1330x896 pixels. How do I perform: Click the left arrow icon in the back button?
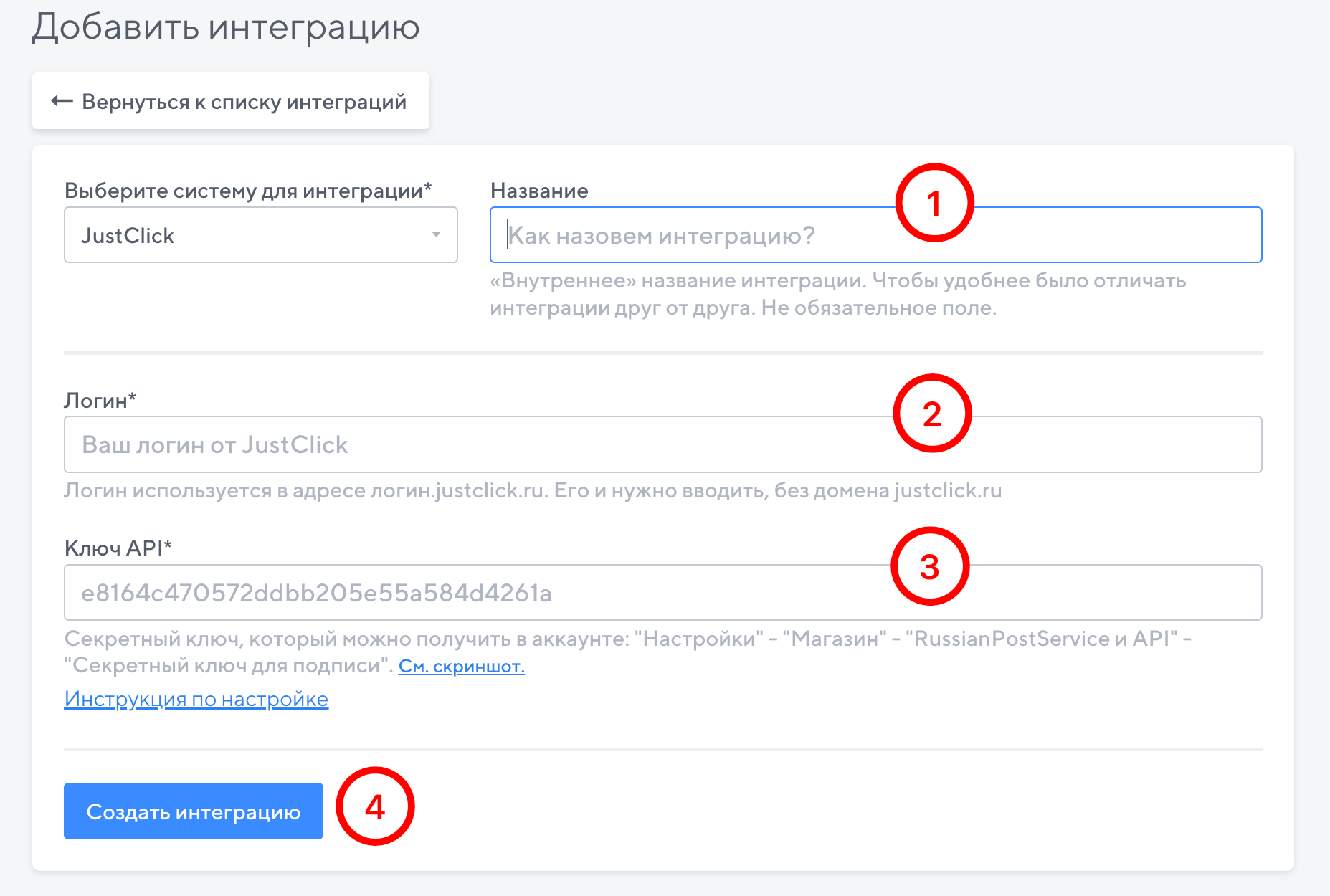point(62,101)
